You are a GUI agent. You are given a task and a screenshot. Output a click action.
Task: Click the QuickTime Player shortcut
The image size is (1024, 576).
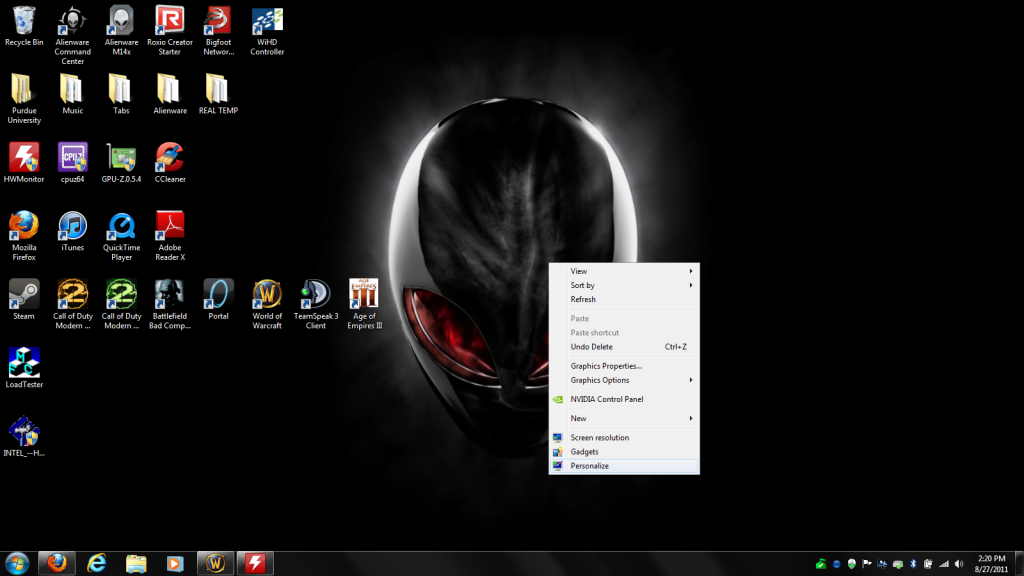(121, 236)
